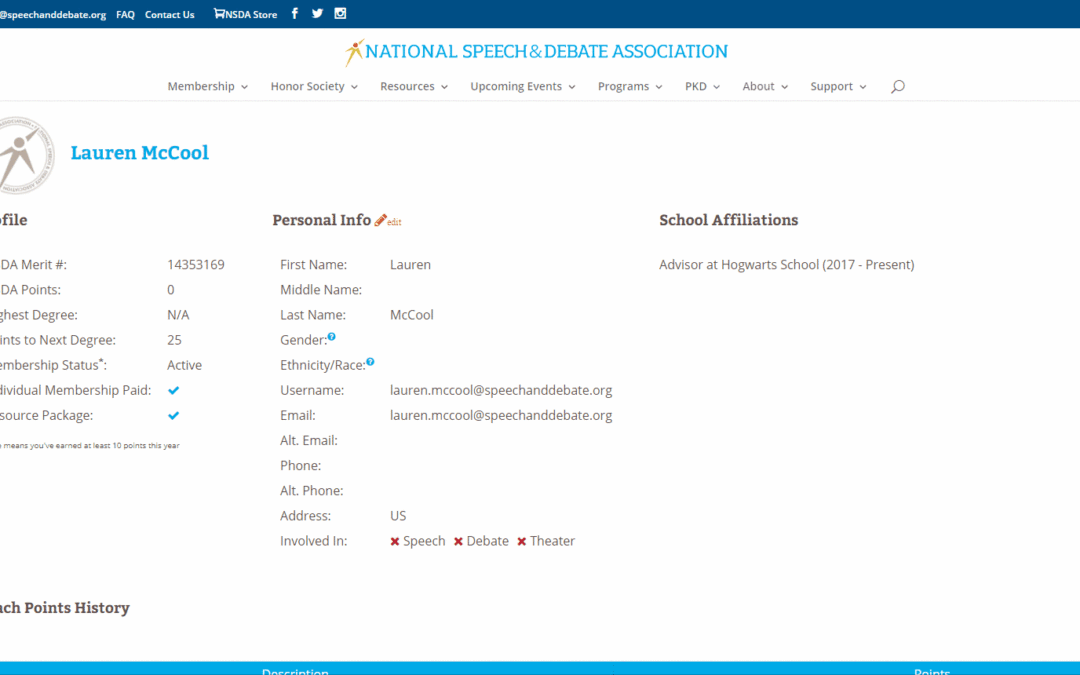Click the Highest Degree value N/A
Image resolution: width=1080 pixels, height=675 pixels.
(x=178, y=315)
